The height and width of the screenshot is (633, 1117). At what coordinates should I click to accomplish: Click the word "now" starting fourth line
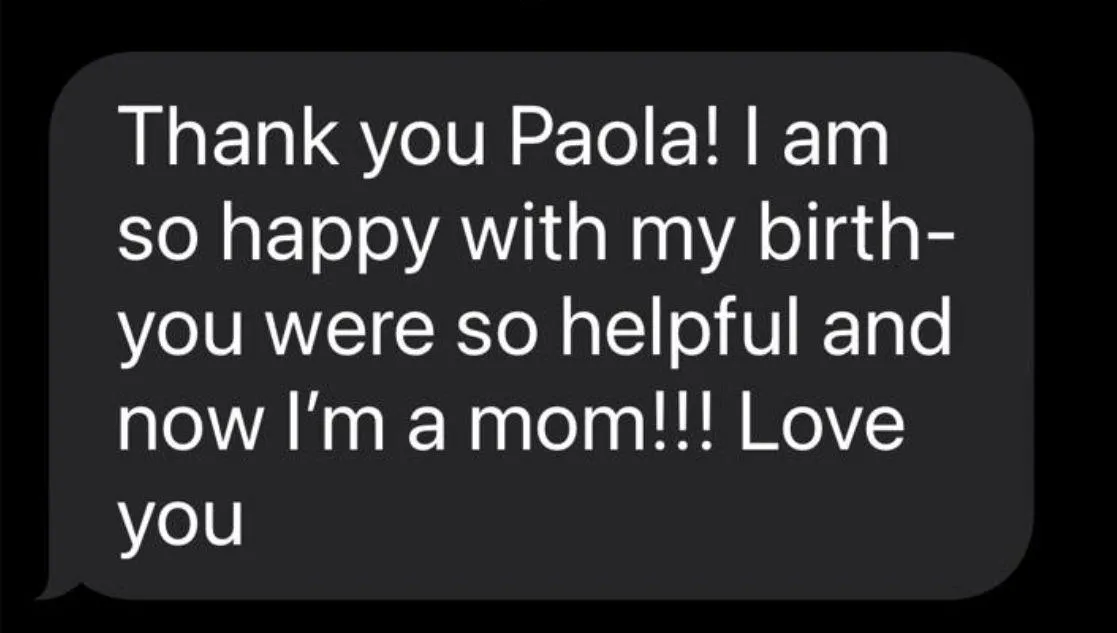[188, 429]
